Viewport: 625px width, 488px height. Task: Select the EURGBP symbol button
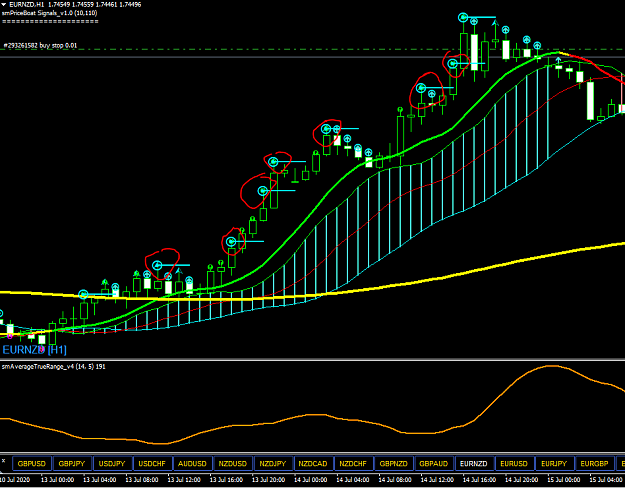[595, 464]
